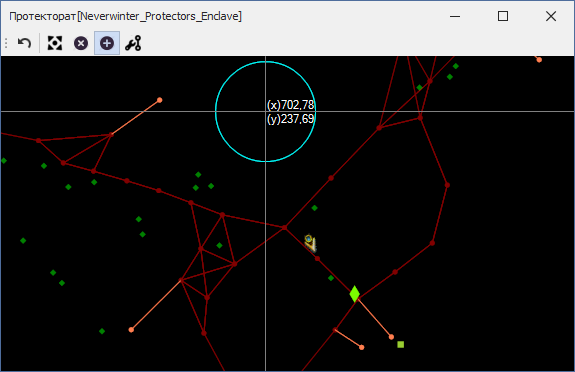Screen dimensions: 575x372
Task: Close the Протекторат map window
Action: (x=551, y=16)
